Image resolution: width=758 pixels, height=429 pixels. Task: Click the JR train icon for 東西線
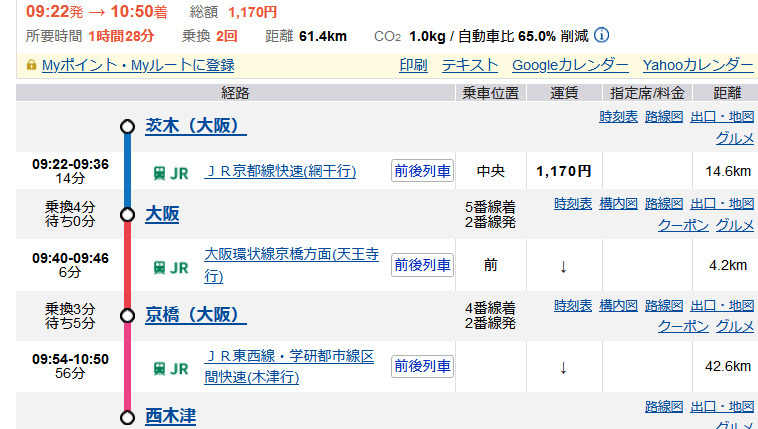[x=159, y=369]
